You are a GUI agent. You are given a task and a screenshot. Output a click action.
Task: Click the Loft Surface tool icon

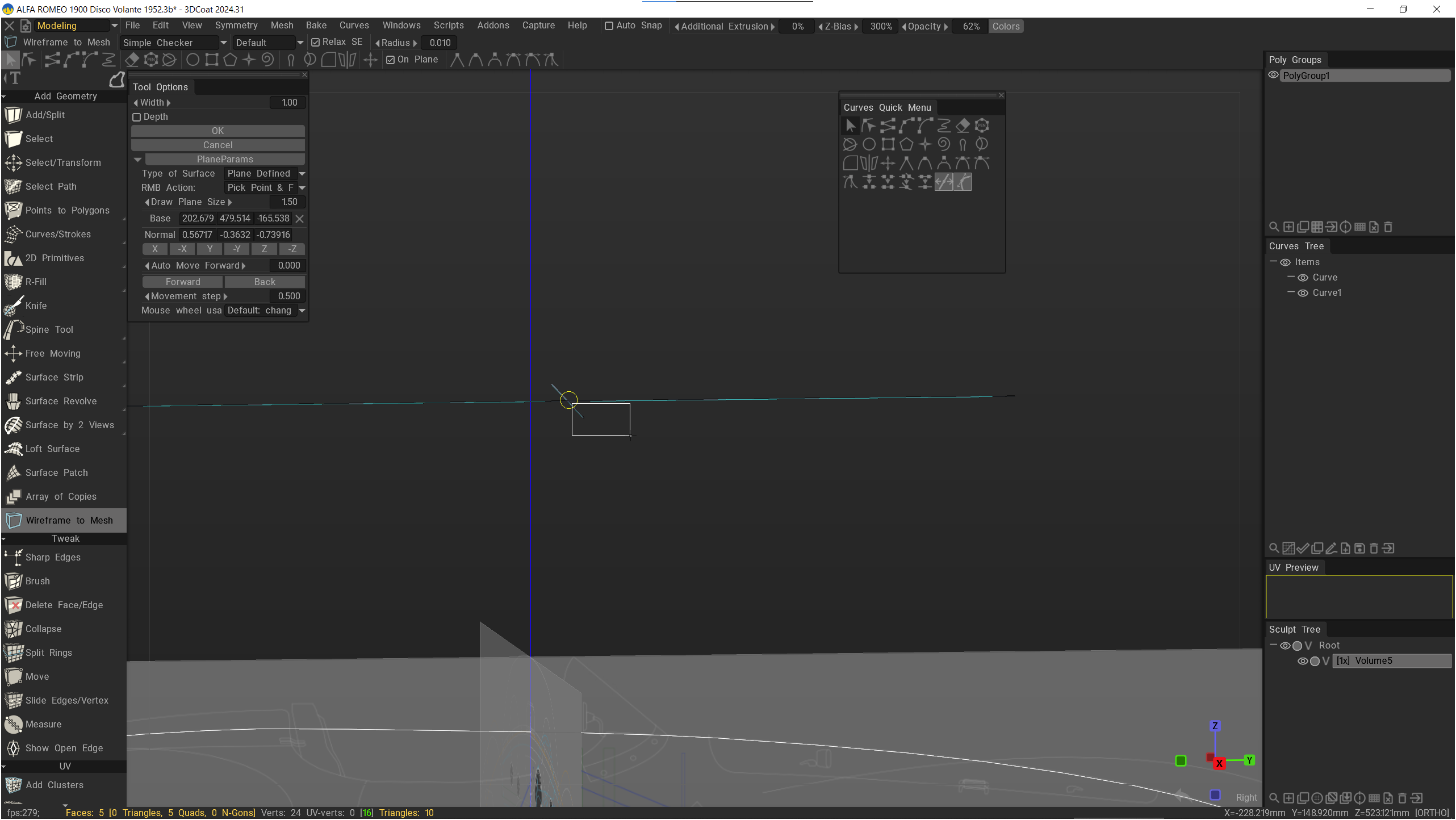coord(13,449)
